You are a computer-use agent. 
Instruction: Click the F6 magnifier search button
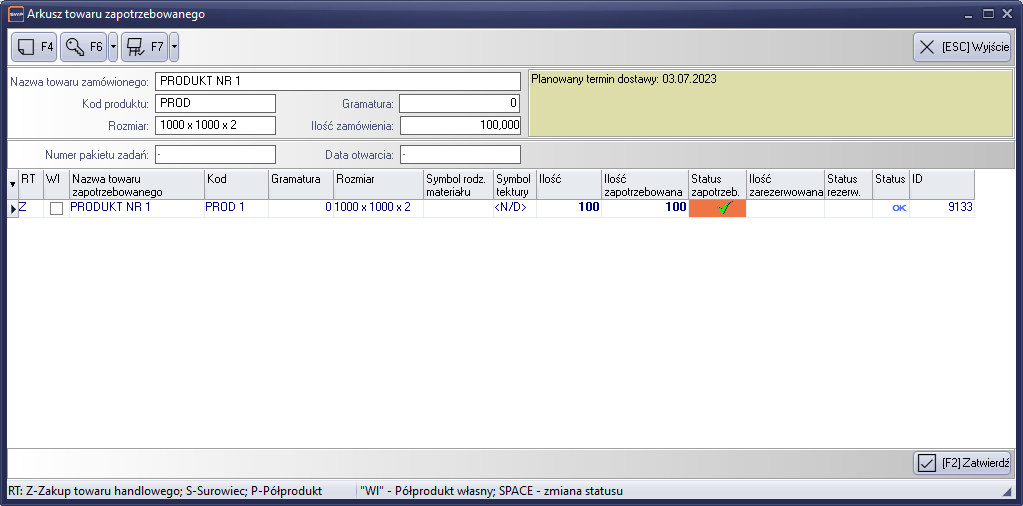coord(83,46)
